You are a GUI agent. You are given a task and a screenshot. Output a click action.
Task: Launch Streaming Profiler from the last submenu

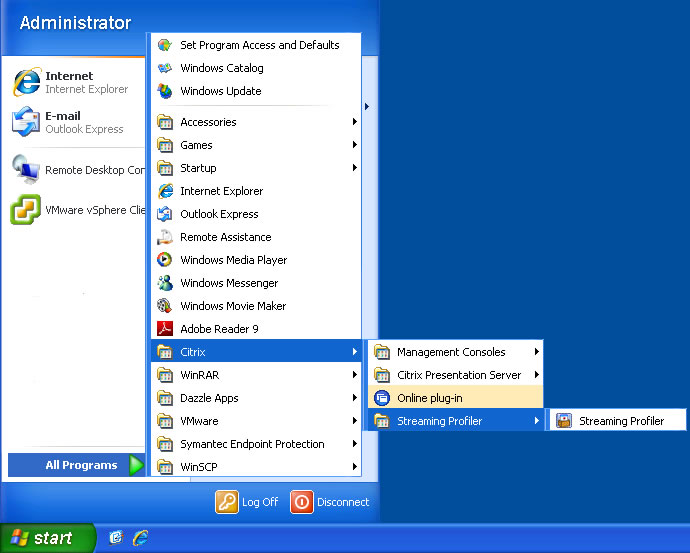pyautogui.click(x=616, y=421)
